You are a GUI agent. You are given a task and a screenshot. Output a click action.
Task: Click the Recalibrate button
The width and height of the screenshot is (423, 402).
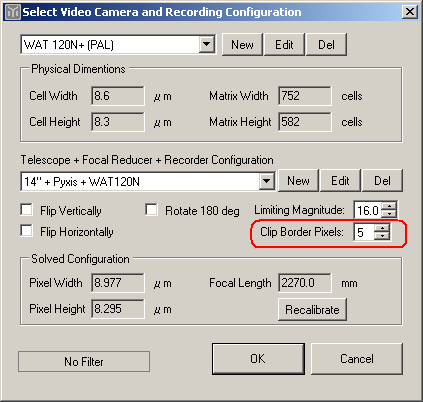(x=312, y=310)
